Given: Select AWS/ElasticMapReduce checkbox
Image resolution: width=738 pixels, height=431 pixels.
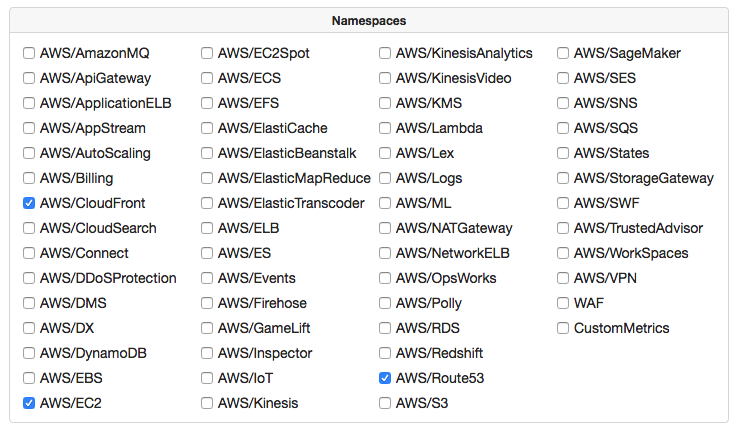Looking at the screenshot, I should (x=207, y=178).
